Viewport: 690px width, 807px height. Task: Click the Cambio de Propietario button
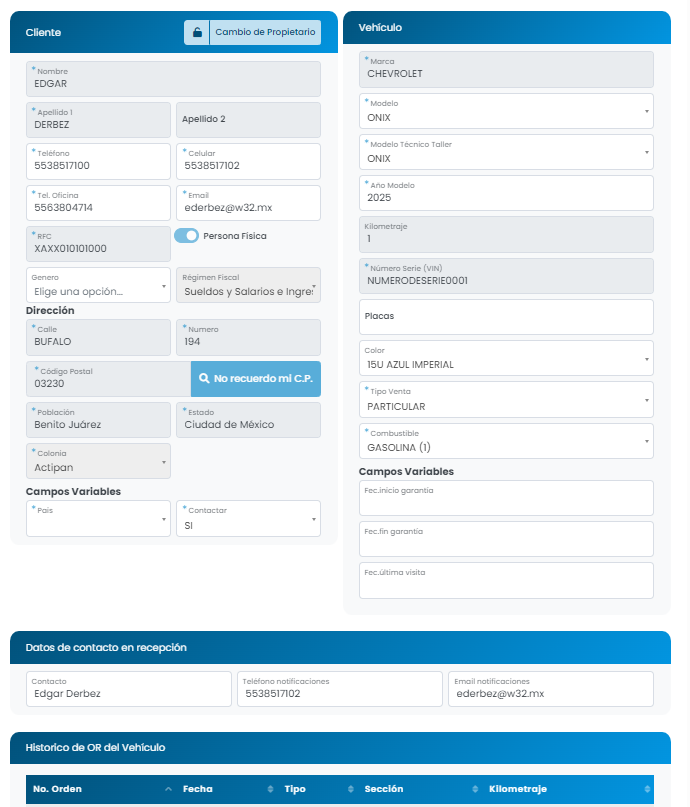(265, 33)
